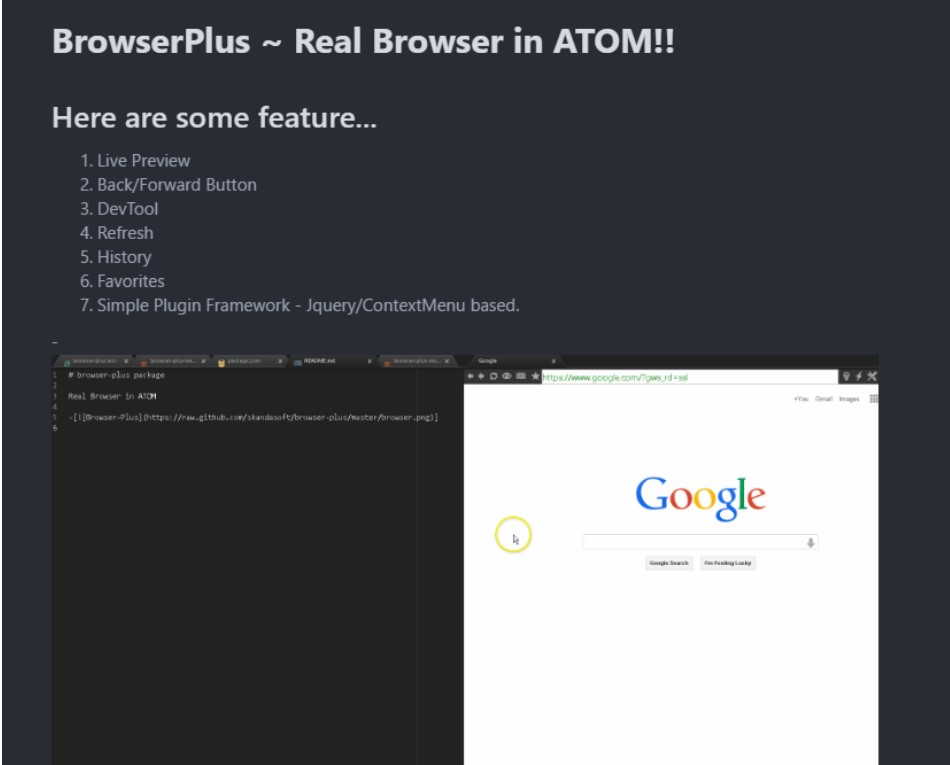This screenshot has width=950, height=765.
Task: Click the microphone voice search icon
Action: tap(811, 543)
